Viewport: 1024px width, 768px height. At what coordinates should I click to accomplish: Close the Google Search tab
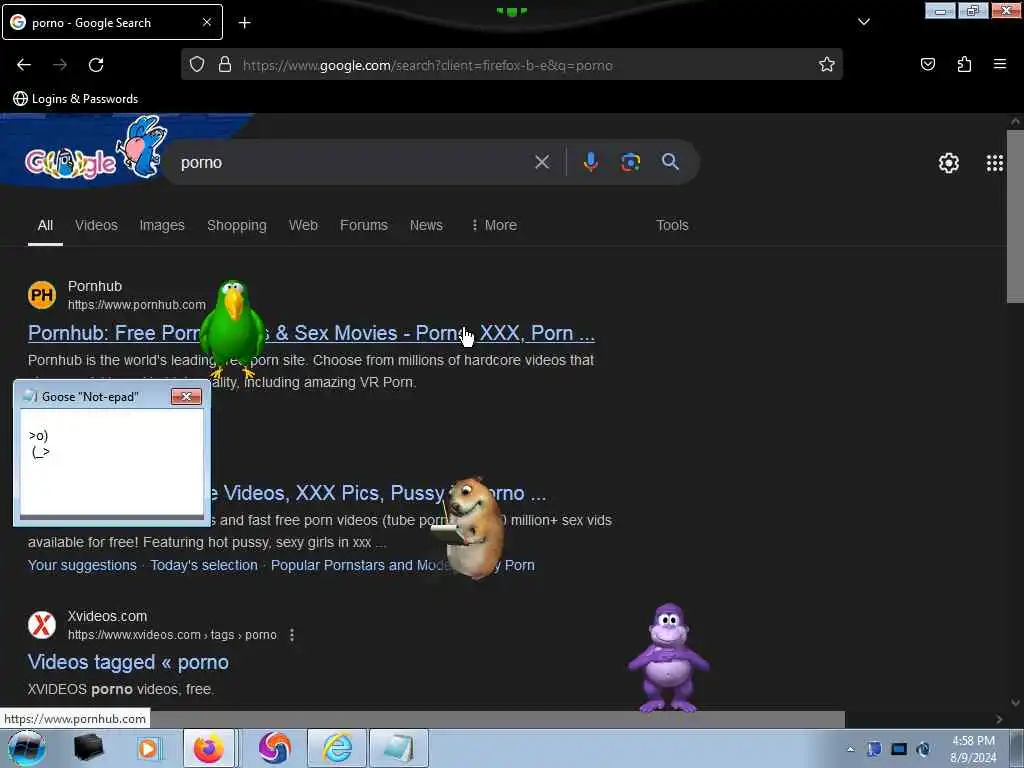(x=206, y=22)
